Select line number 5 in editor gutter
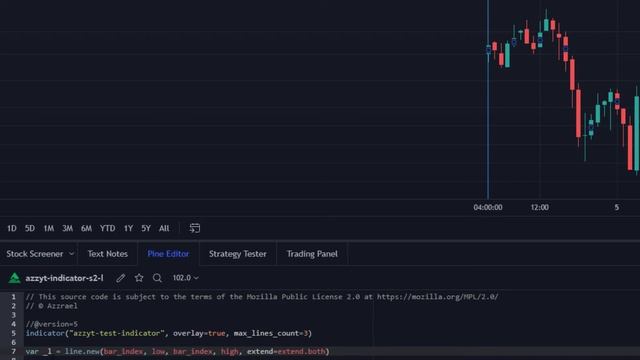The height and width of the screenshot is (360, 640). [x=13, y=333]
